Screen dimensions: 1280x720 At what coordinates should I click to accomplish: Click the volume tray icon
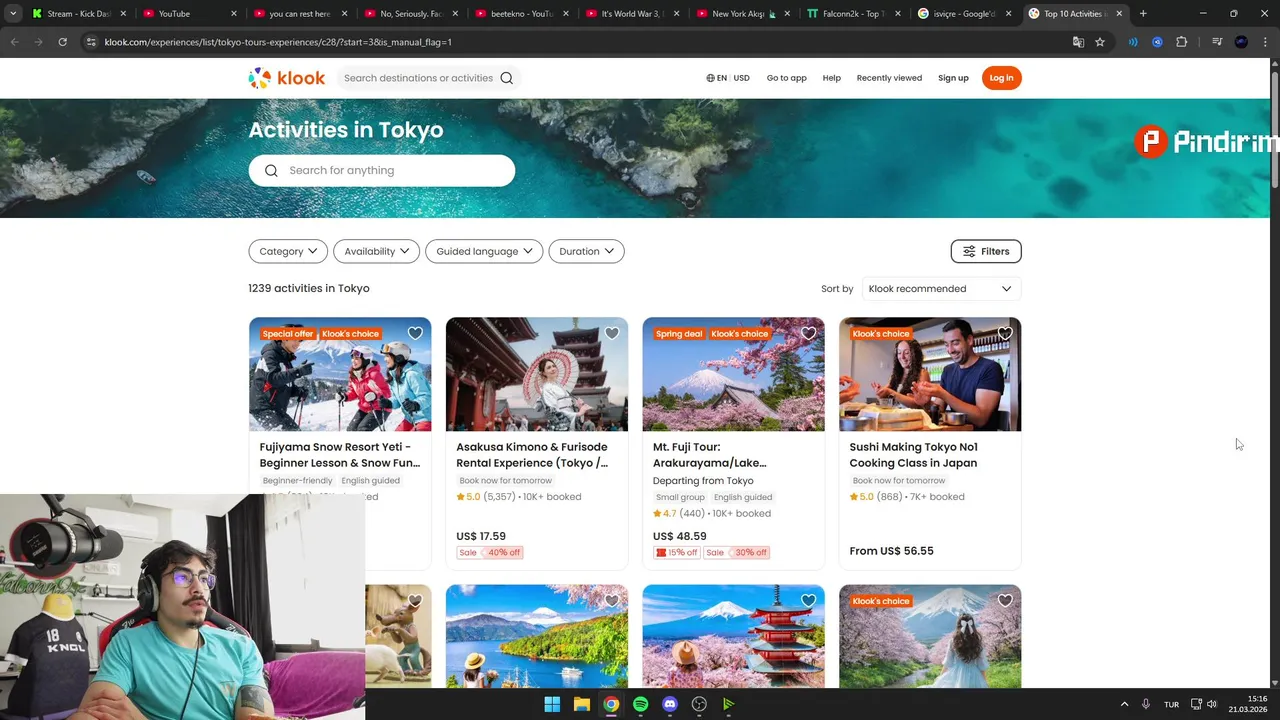point(1212,704)
